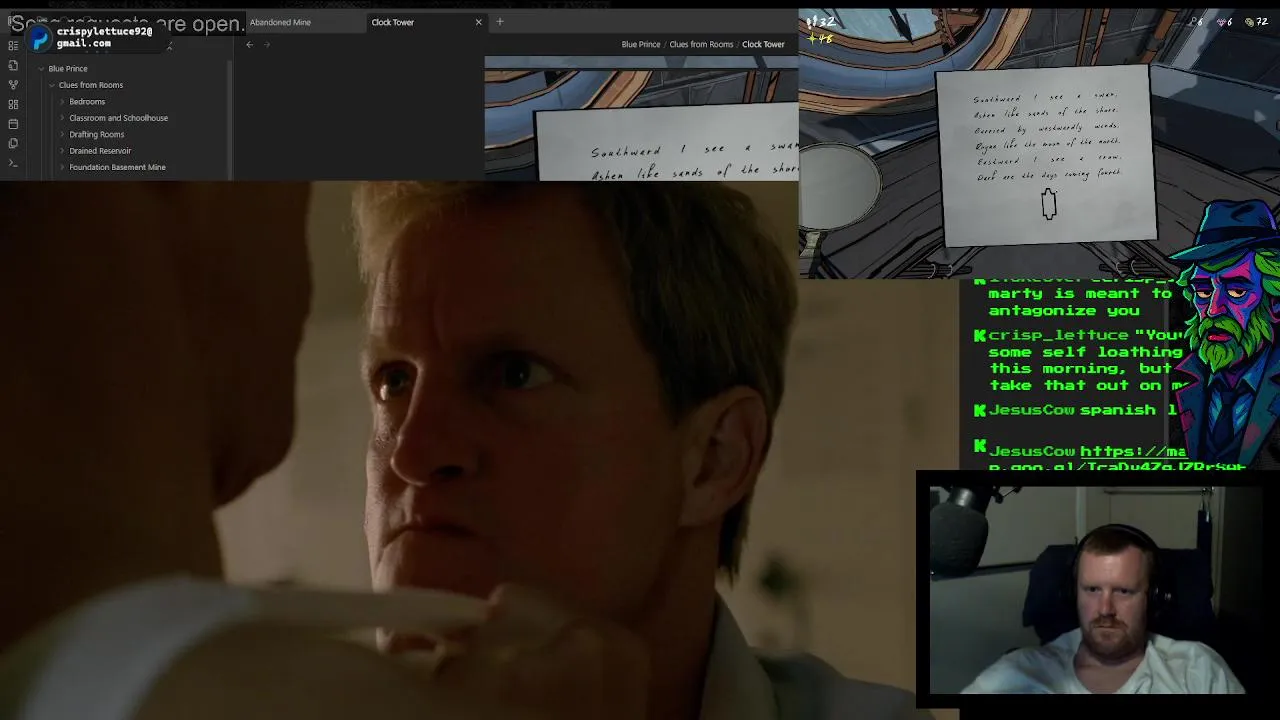Screen dimensions: 1280x720
Task: Click the white poem note in game
Action: point(1048,155)
